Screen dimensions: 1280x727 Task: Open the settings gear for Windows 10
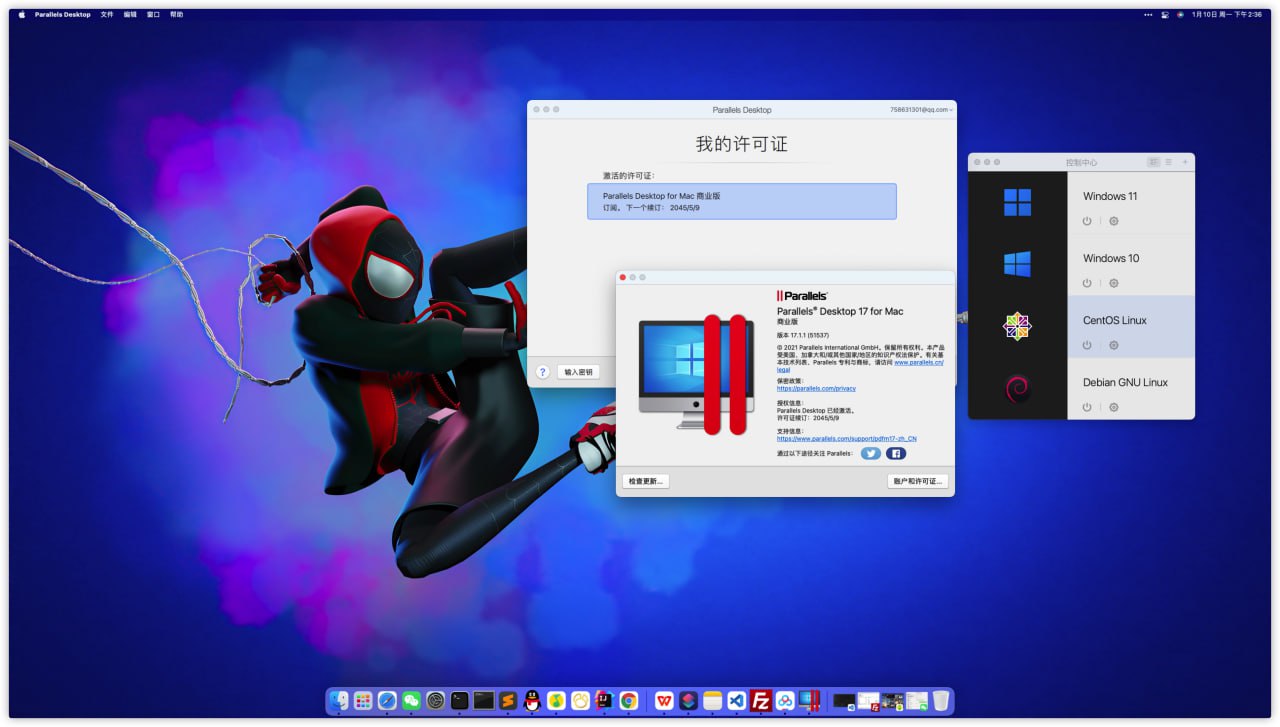coord(1113,283)
